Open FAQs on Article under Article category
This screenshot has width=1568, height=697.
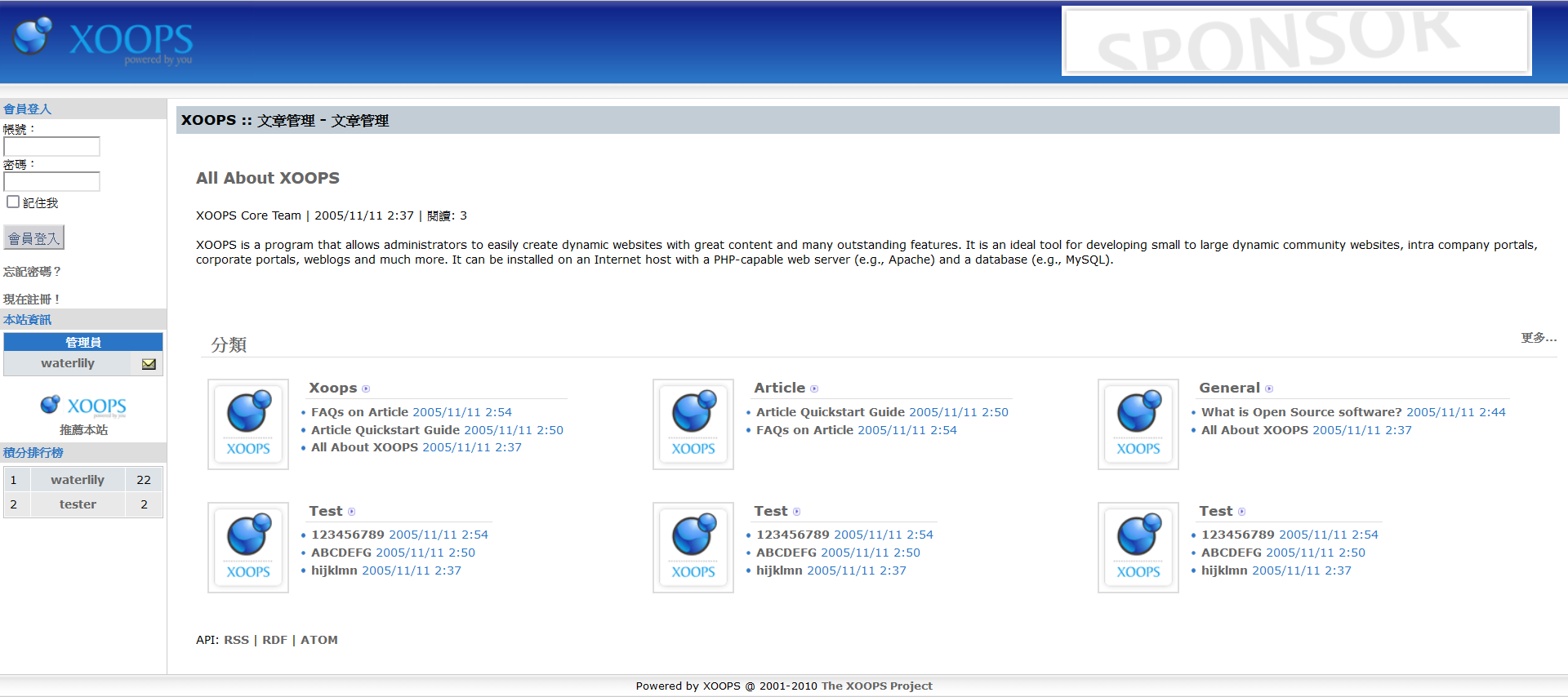pyautogui.click(x=804, y=430)
